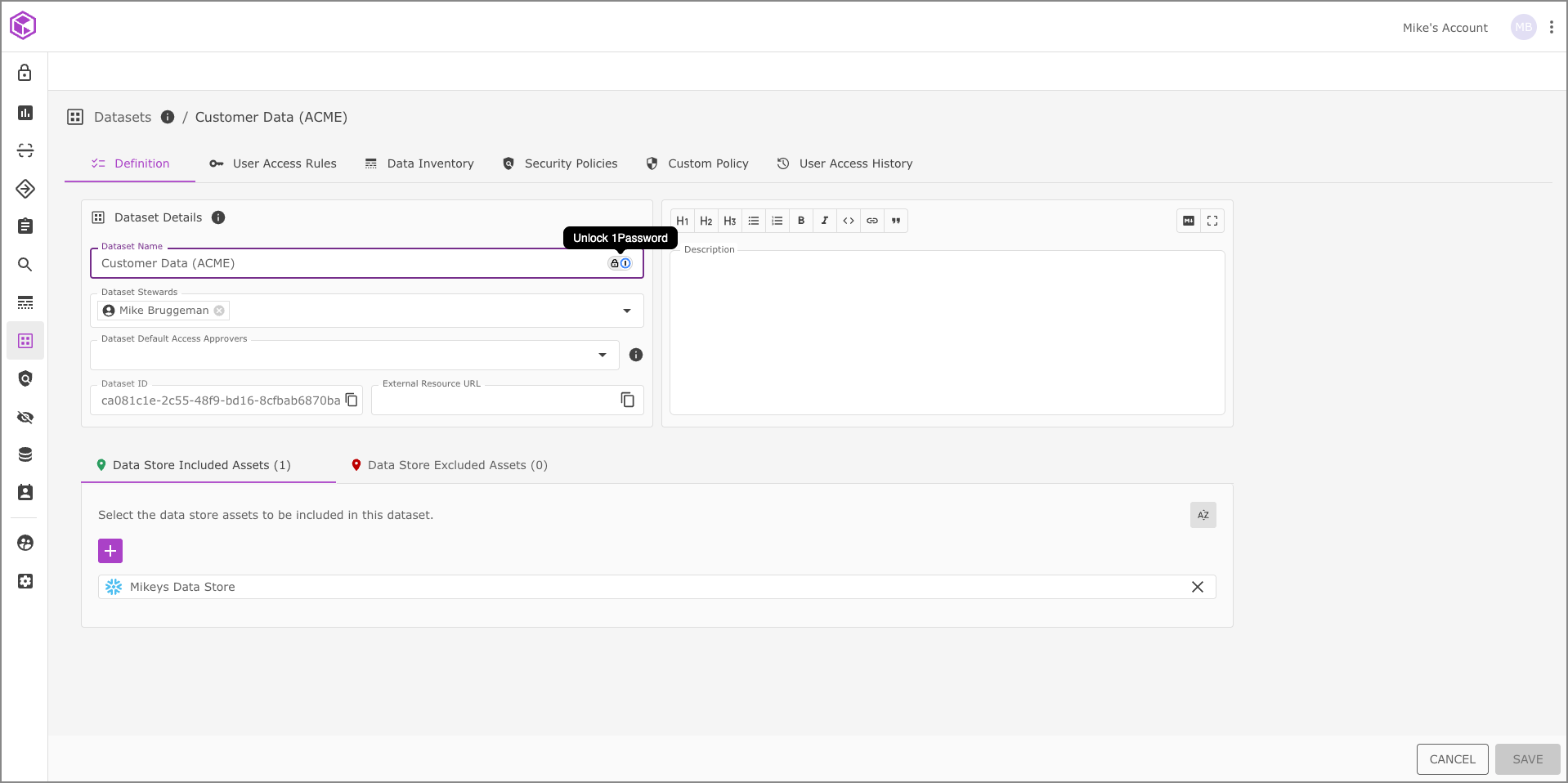Remove Mike Bruggeman from dataset stewards
This screenshot has height=783, width=1568.
(219, 311)
